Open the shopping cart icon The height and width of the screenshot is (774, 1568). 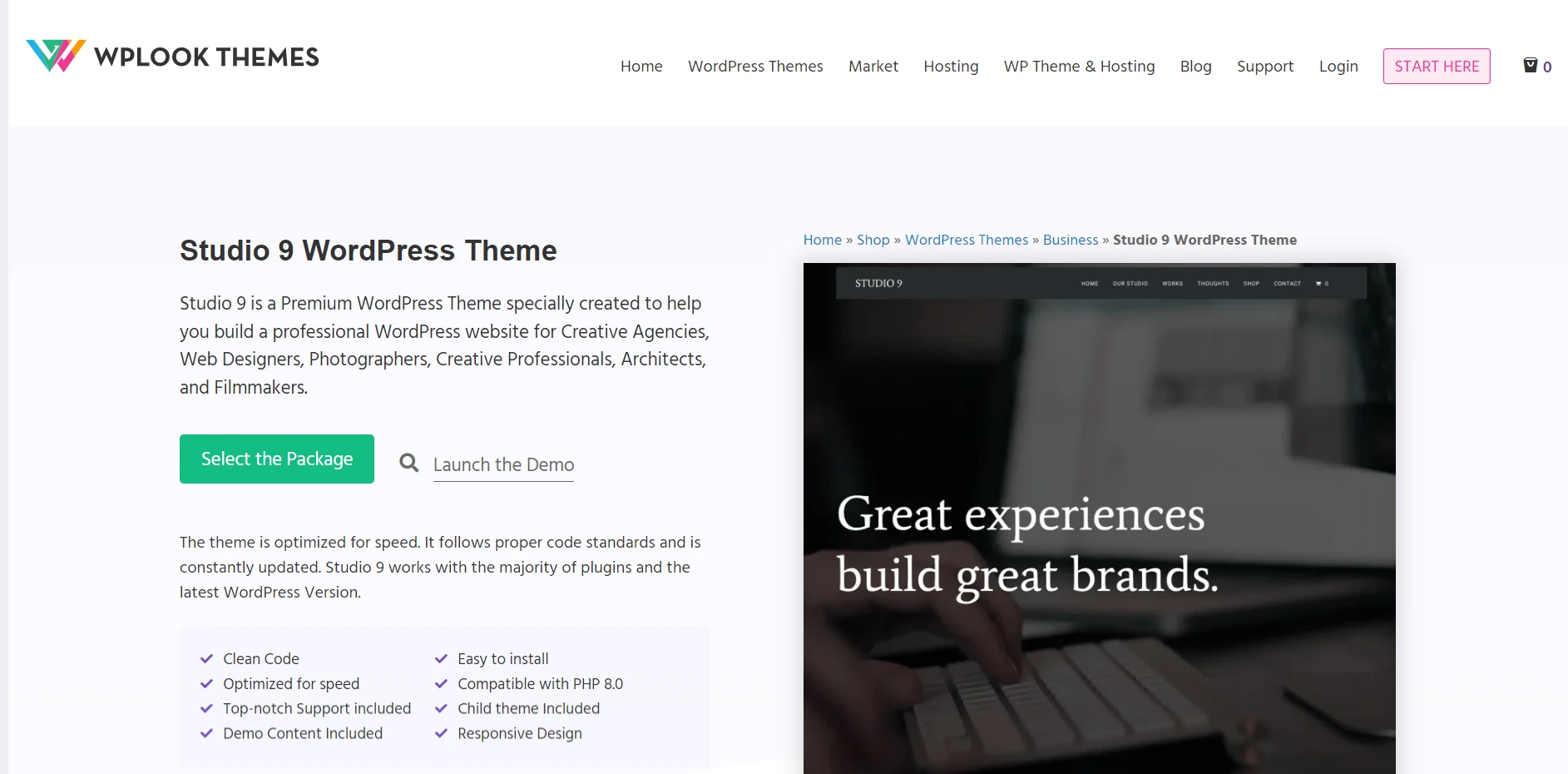[1530, 65]
